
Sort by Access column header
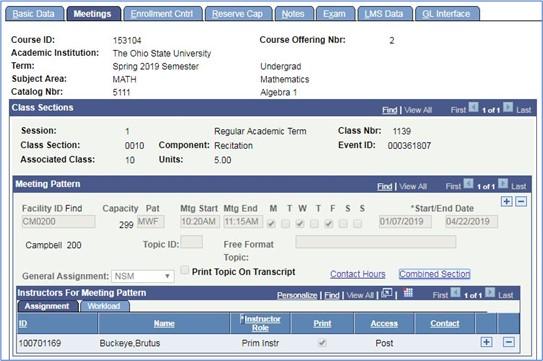pyautogui.click(x=384, y=324)
